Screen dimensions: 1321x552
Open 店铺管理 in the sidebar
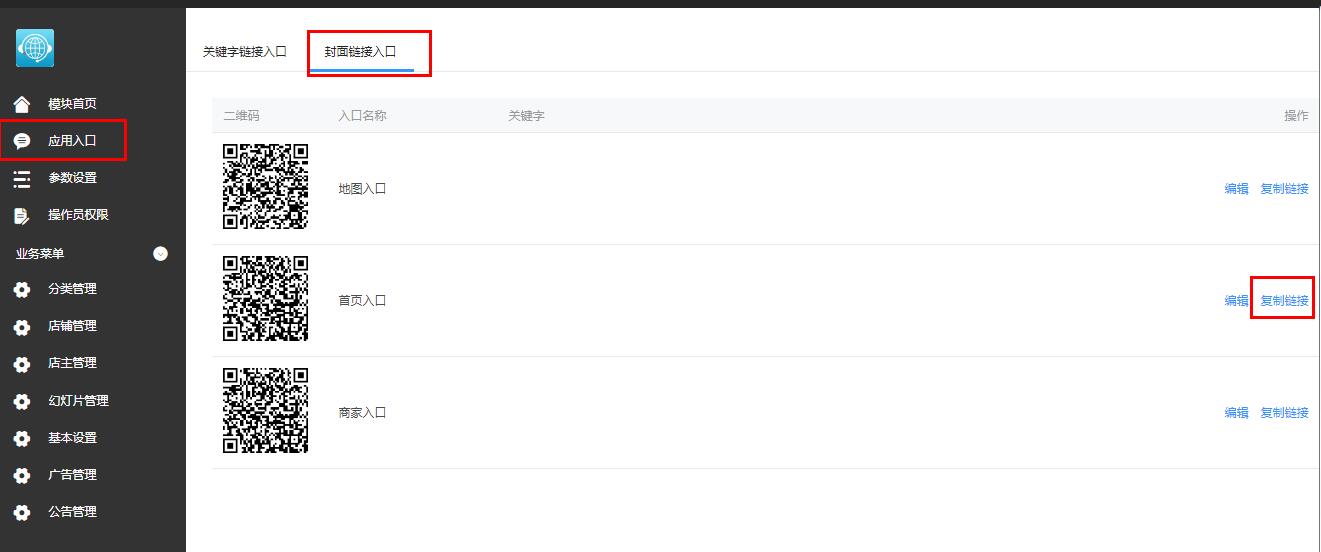coord(73,326)
